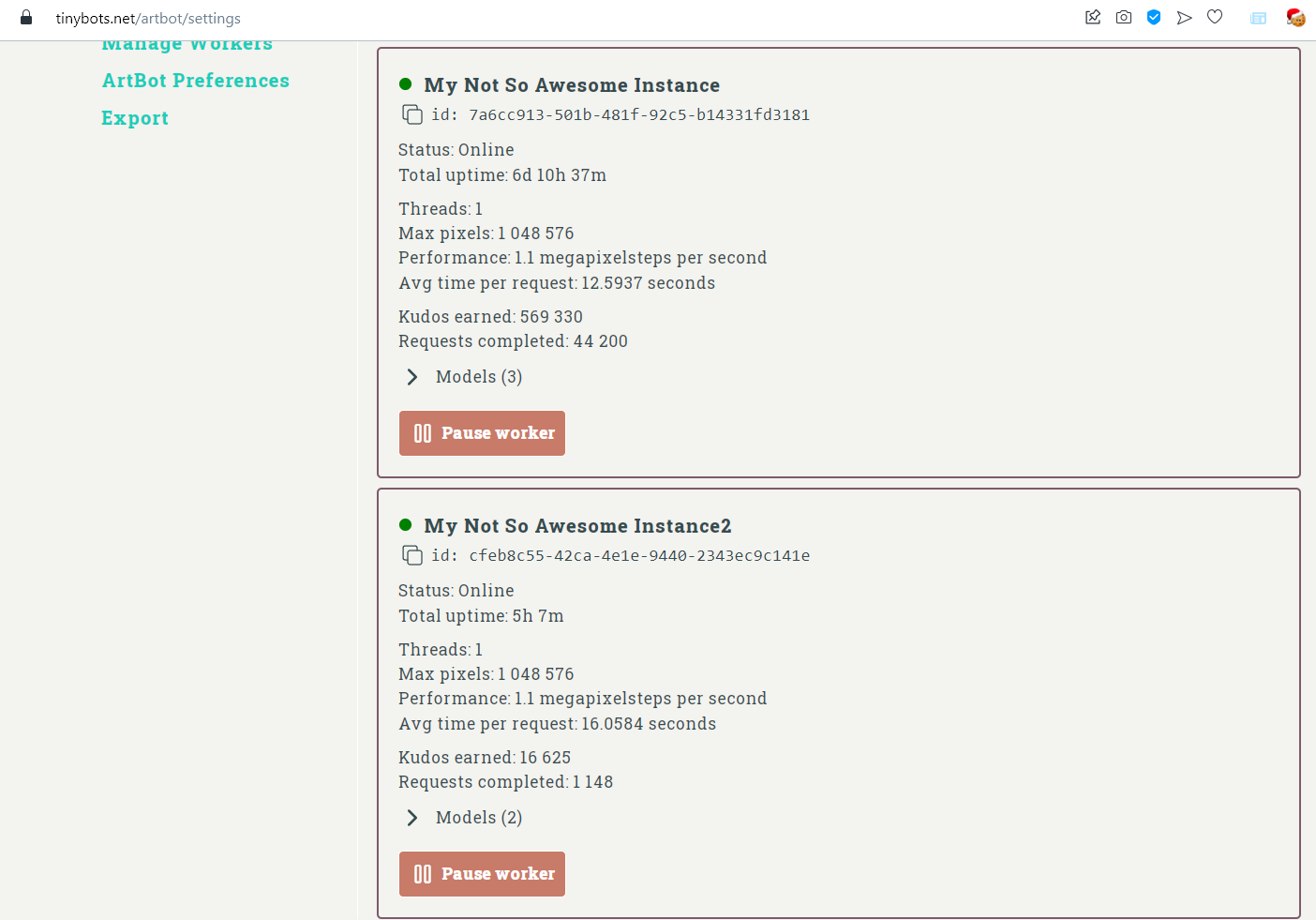Click the send arrow icon in the browser toolbar

pyautogui.click(x=1185, y=17)
